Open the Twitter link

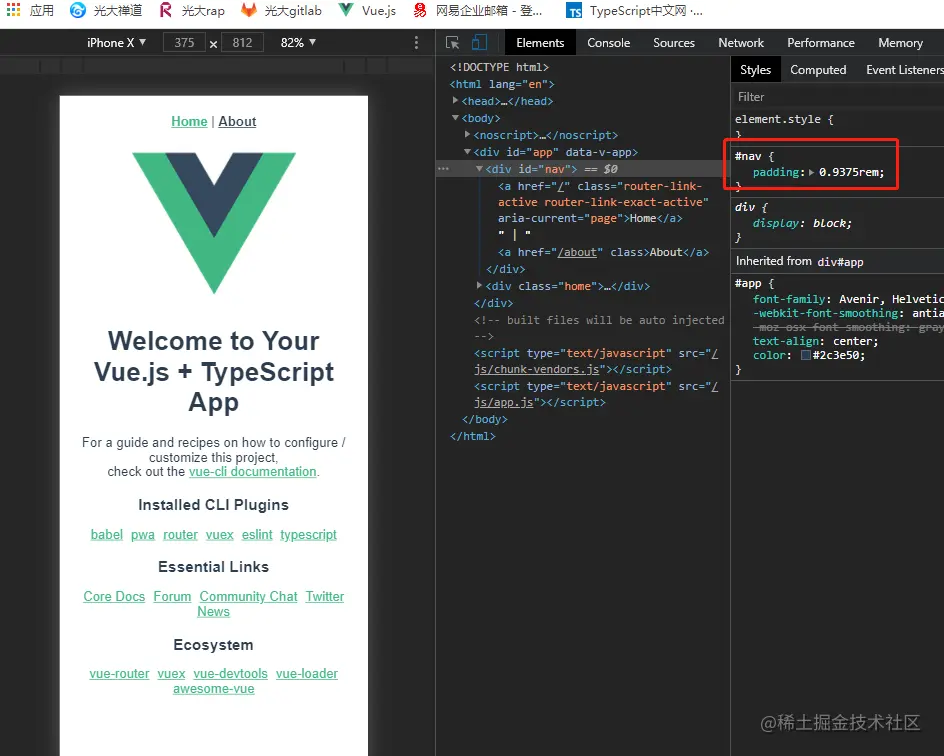(324, 596)
